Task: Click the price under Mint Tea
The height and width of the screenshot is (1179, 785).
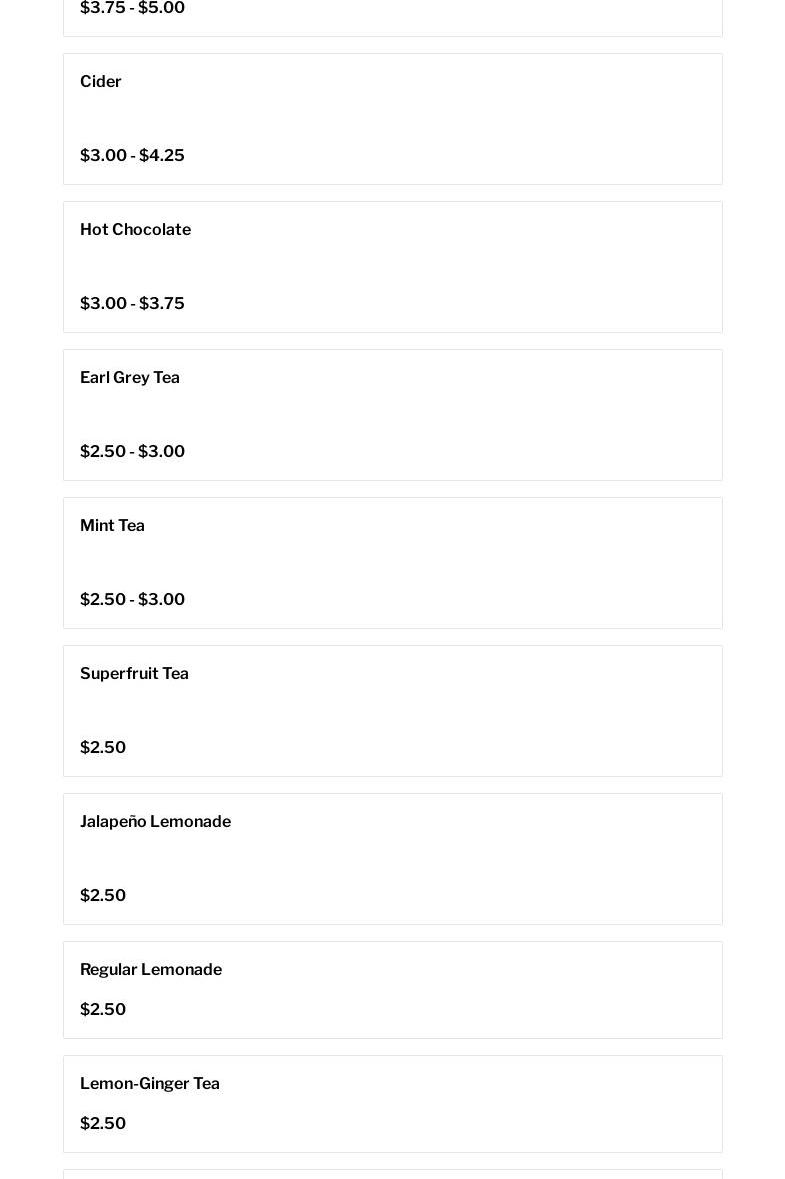Action: pos(132,600)
